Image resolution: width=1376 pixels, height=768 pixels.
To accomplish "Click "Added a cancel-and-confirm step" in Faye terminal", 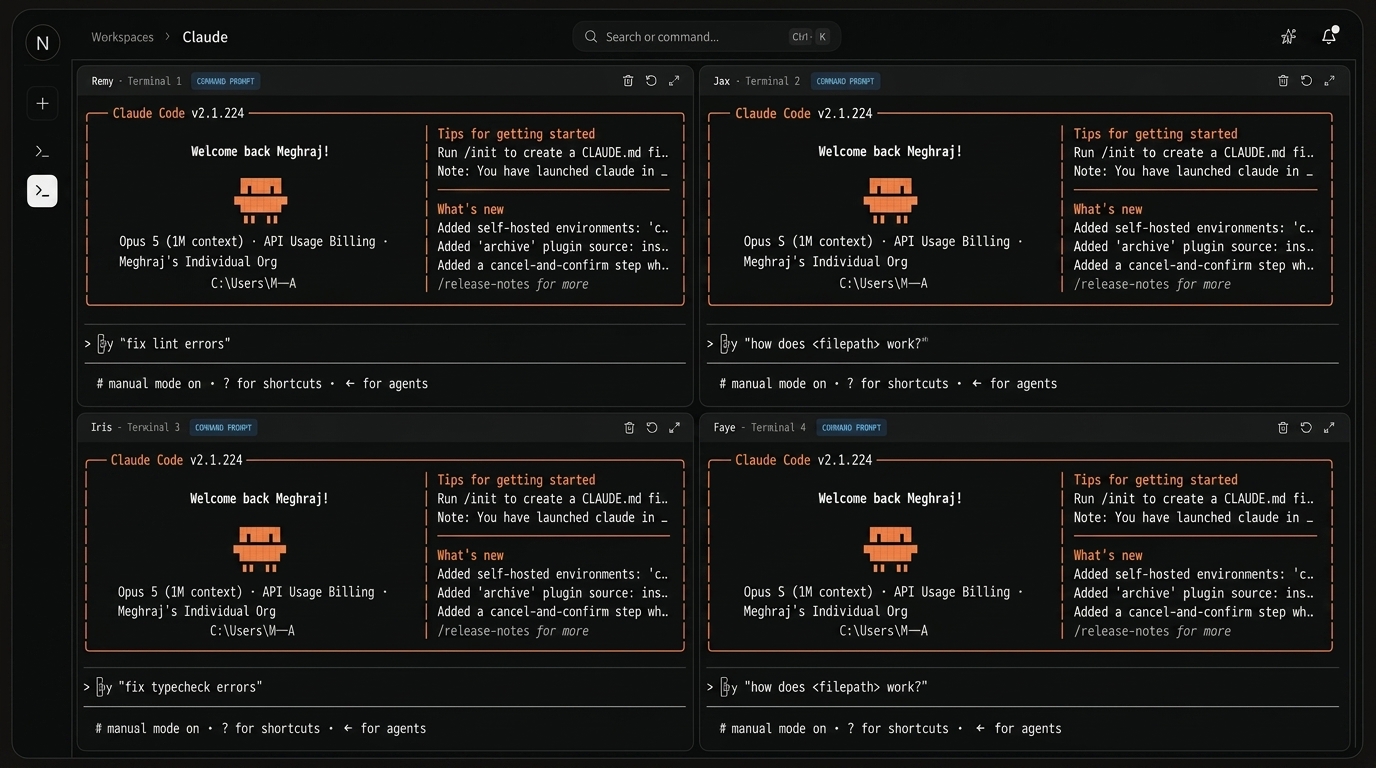I will click(x=1194, y=612).
